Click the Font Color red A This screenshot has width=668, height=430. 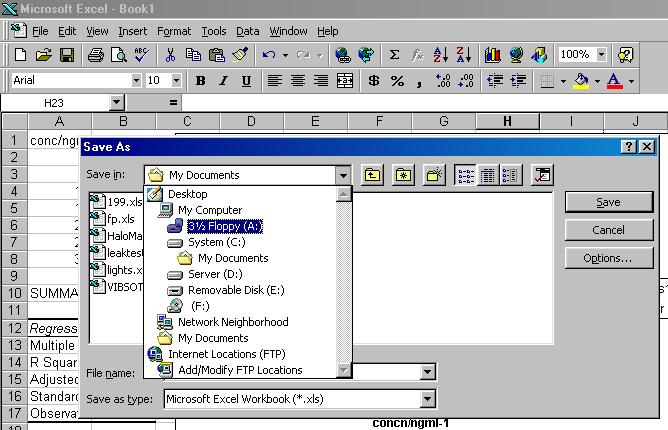click(x=613, y=81)
